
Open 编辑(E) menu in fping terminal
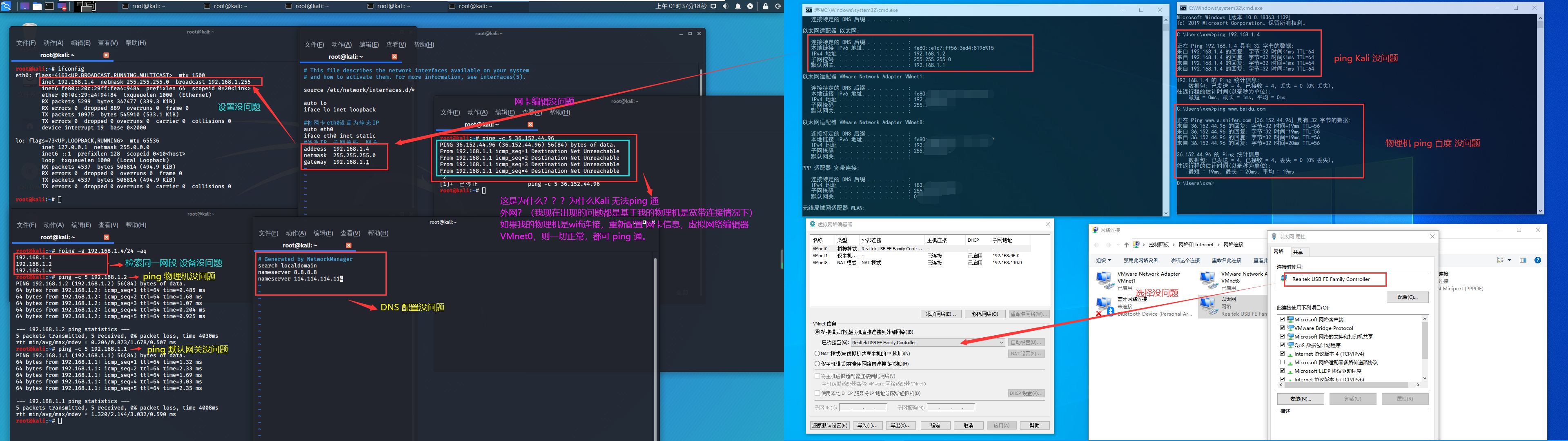click(x=80, y=225)
